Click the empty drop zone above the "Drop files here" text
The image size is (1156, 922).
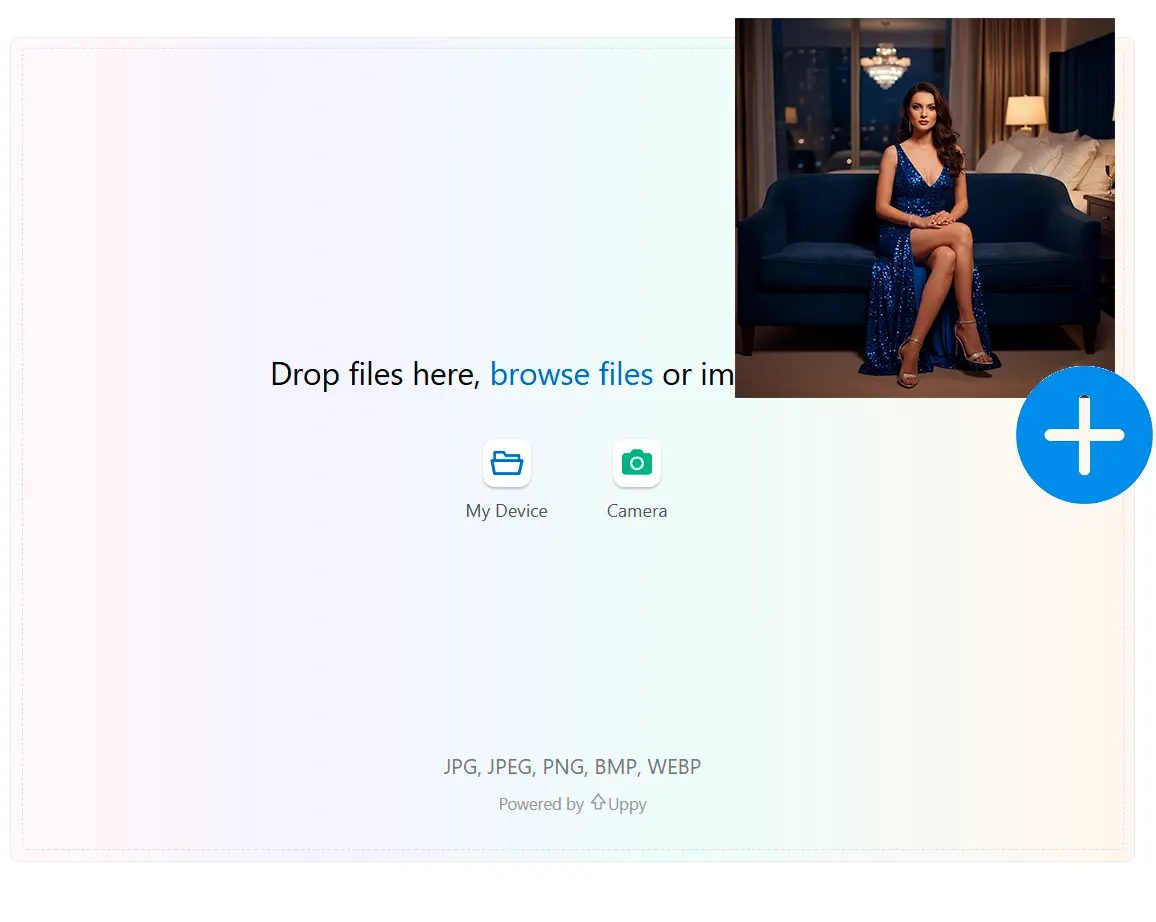click(x=400, y=200)
